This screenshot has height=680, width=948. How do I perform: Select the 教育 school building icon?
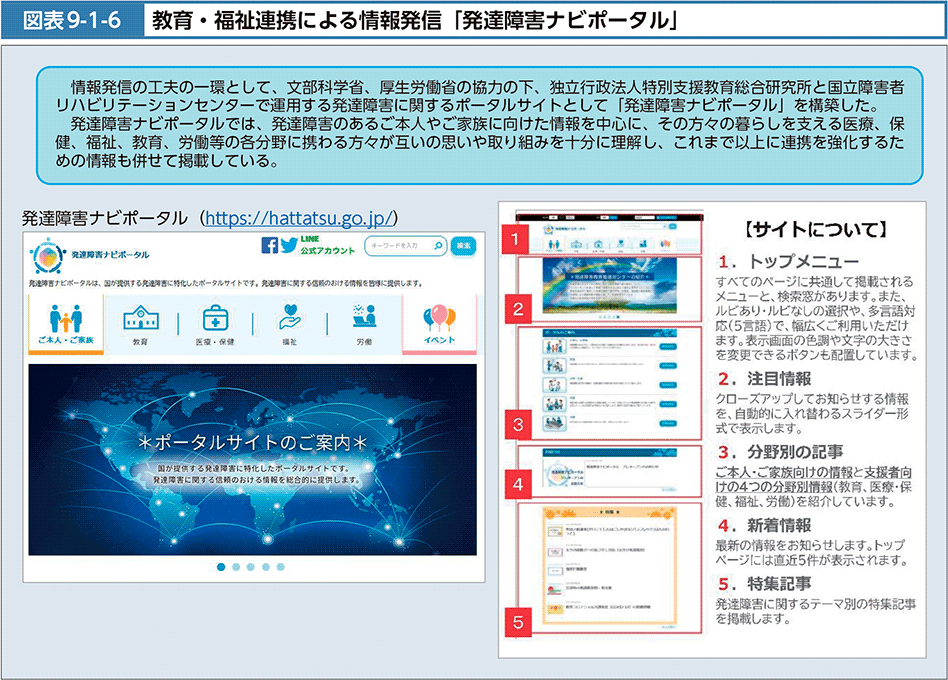[140, 318]
